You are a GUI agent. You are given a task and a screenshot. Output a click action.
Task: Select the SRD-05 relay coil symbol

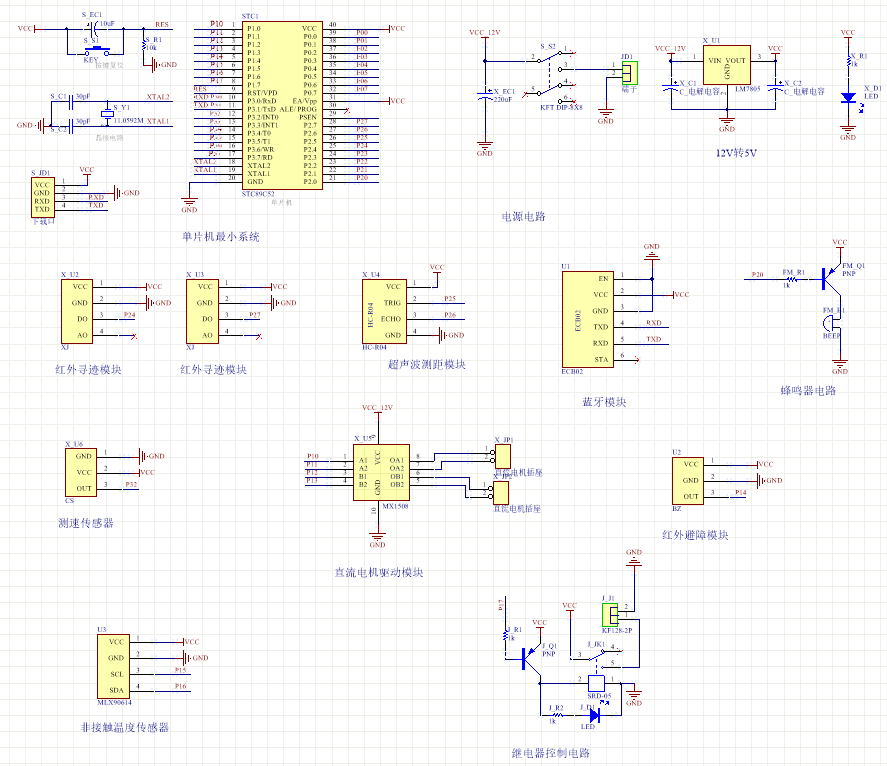point(596,683)
